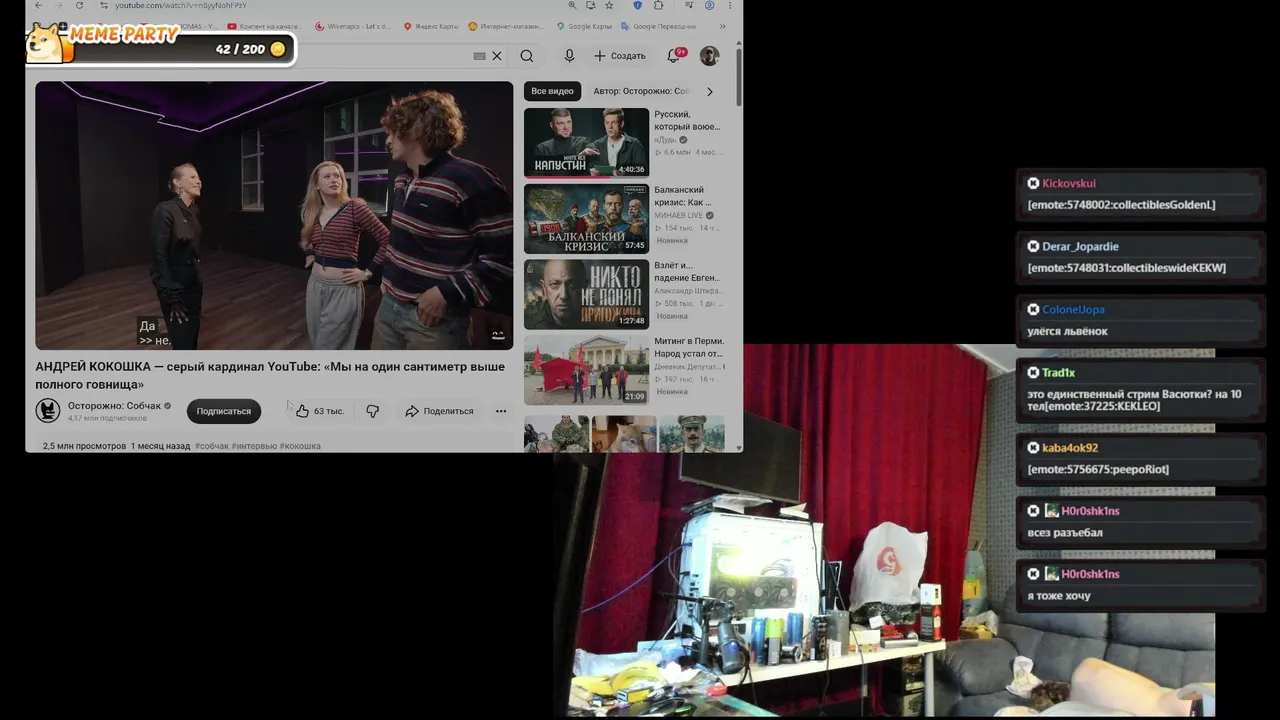Screen dimensions: 1280x720
Task: Click the Kickovskui chat badge icon
Action: pos(1033,183)
